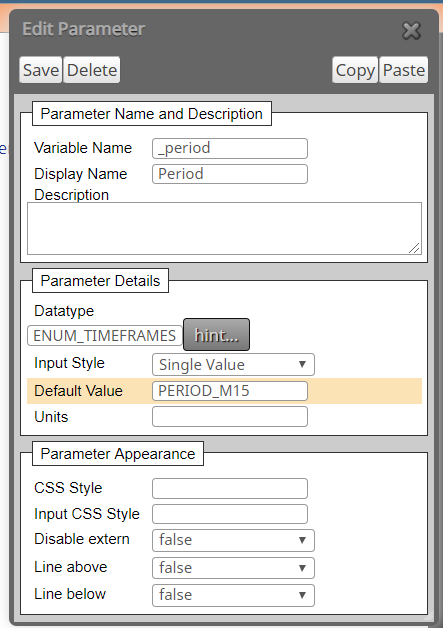Open the Line above dropdown

233,568
